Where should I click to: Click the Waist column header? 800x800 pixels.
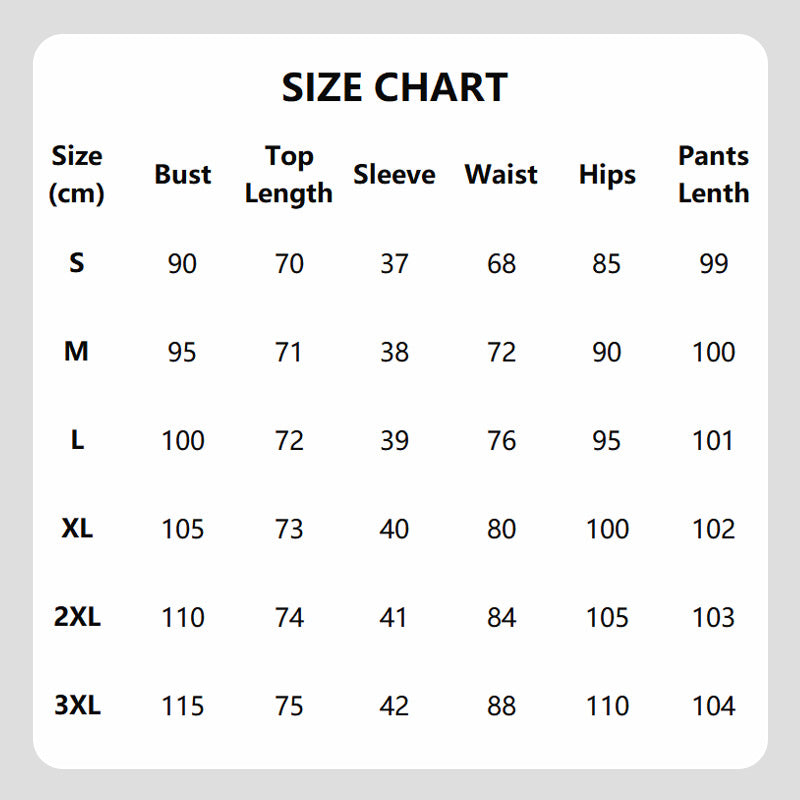[501, 175]
